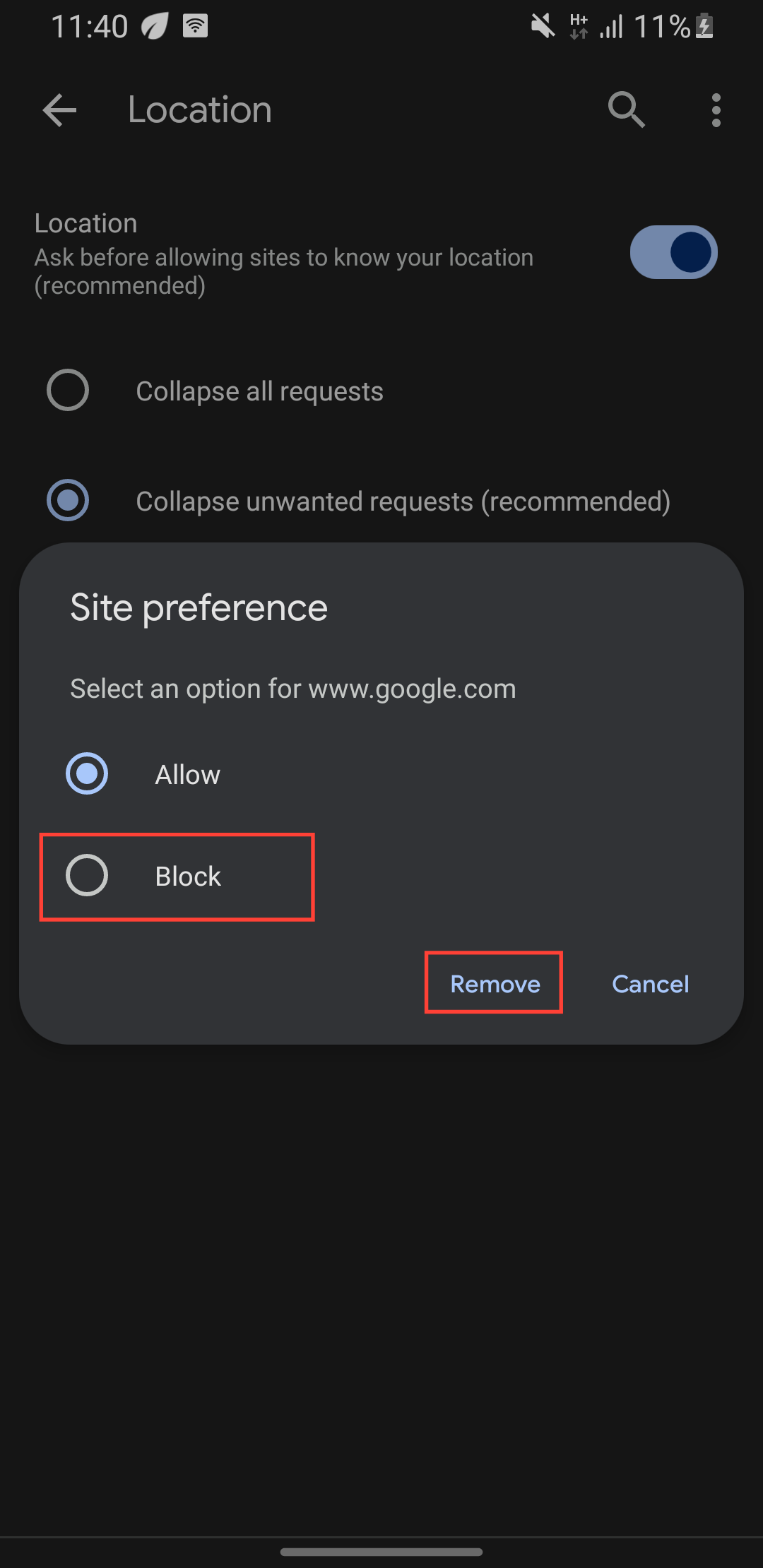Tap the 11:40 clock in status bar
Viewport: 763px width, 1568px height.
click(x=89, y=27)
